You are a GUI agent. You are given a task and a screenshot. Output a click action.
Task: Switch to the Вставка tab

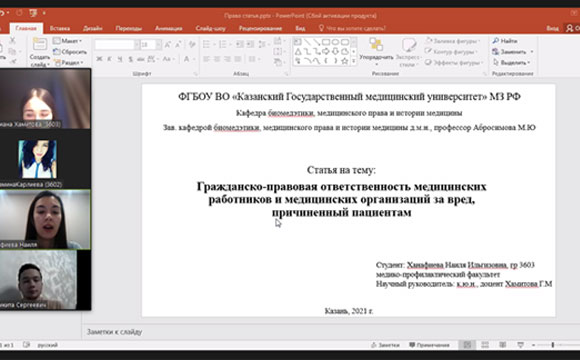click(x=60, y=28)
